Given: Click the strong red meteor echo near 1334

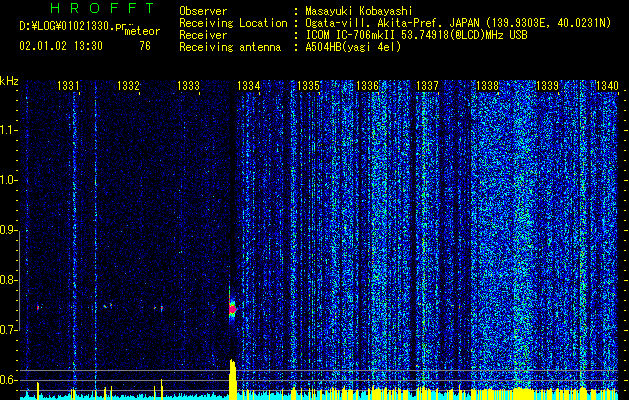Looking at the screenshot, I should 232,309.
